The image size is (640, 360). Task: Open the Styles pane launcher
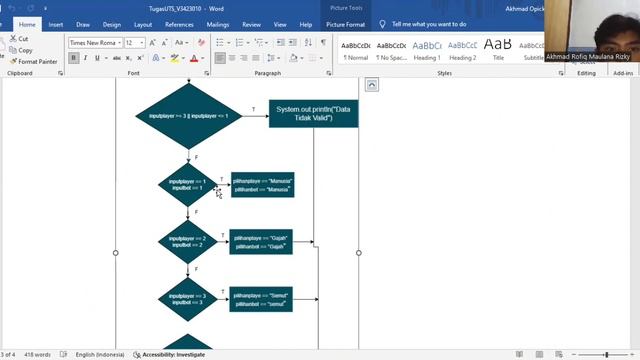click(561, 73)
